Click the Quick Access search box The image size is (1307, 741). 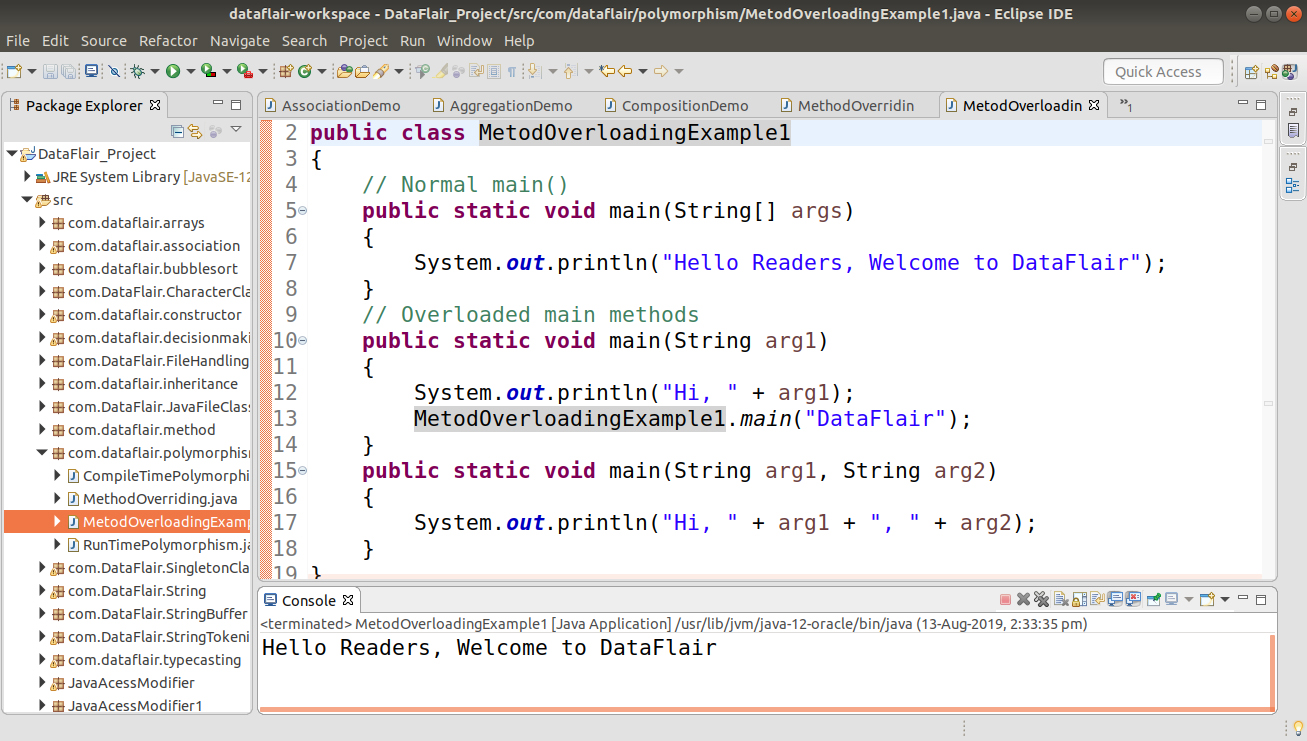pos(1162,71)
